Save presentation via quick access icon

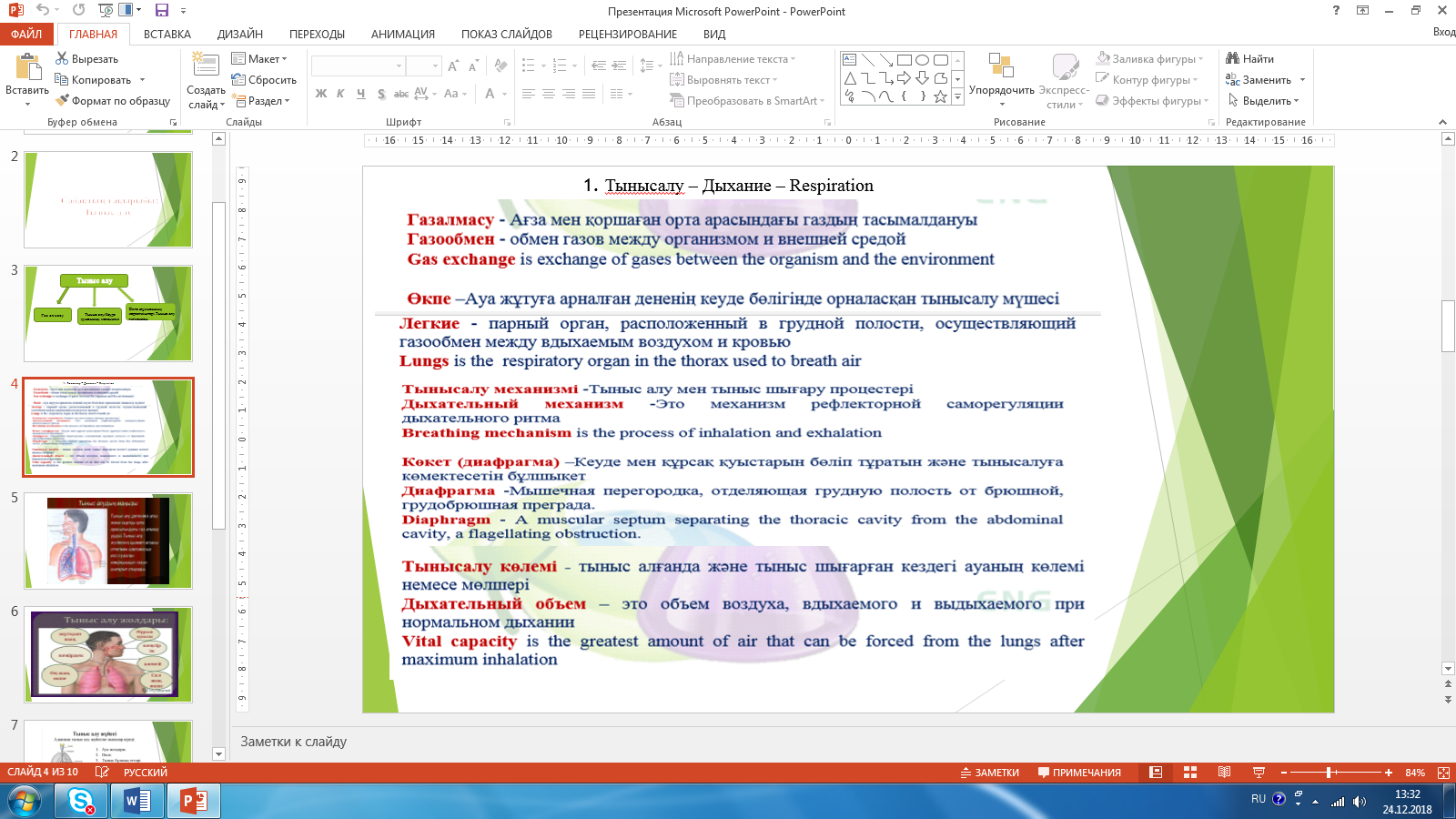pyautogui.click(x=162, y=11)
